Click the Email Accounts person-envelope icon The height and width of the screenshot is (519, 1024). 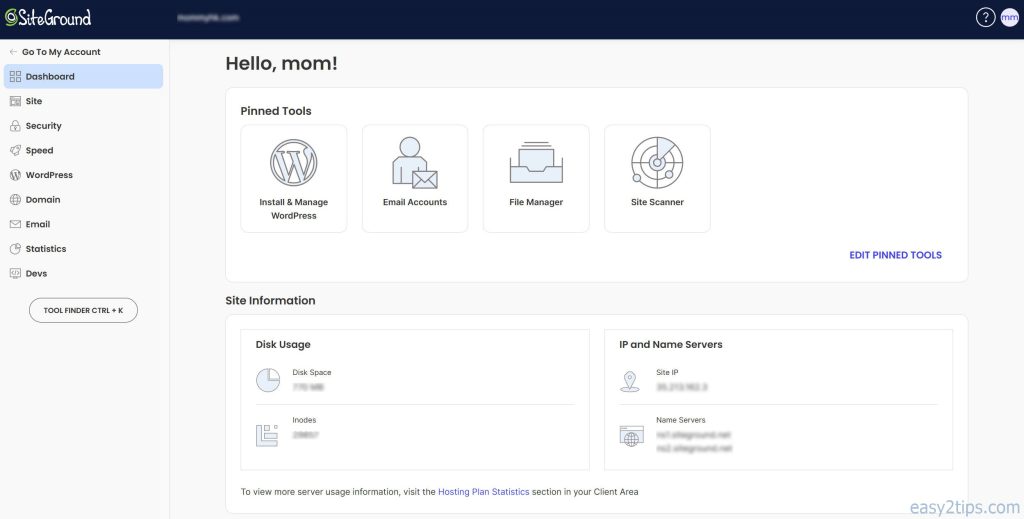click(x=415, y=163)
